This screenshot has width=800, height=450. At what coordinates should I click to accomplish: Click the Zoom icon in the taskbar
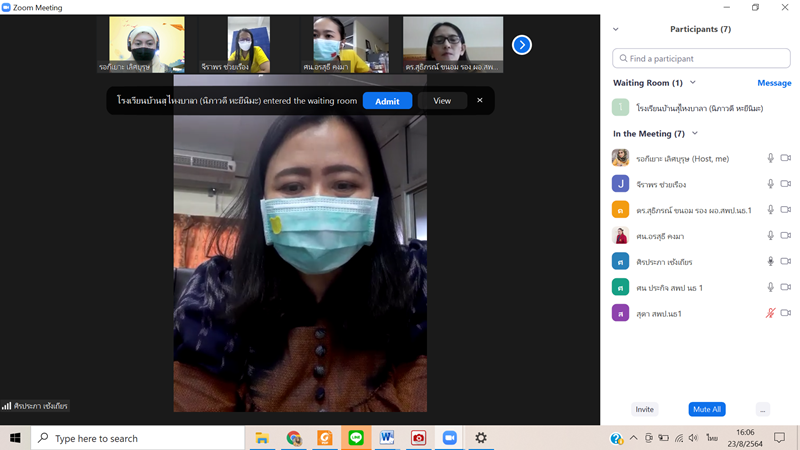point(449,438)
